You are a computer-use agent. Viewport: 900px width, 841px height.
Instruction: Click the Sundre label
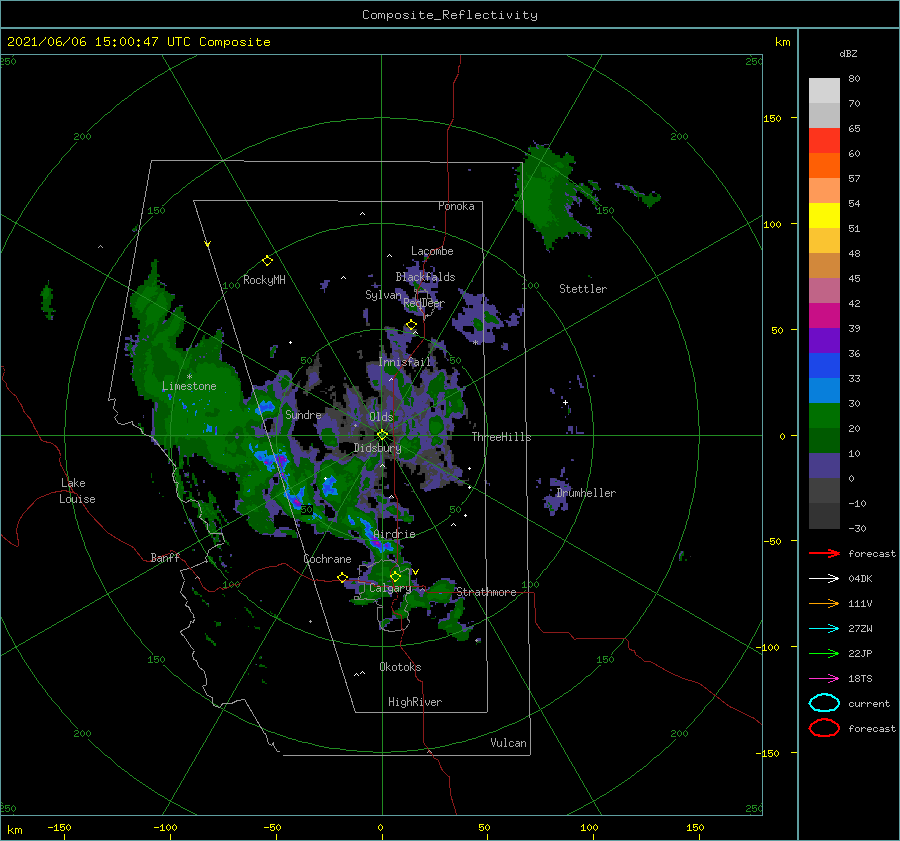[303, 414]
